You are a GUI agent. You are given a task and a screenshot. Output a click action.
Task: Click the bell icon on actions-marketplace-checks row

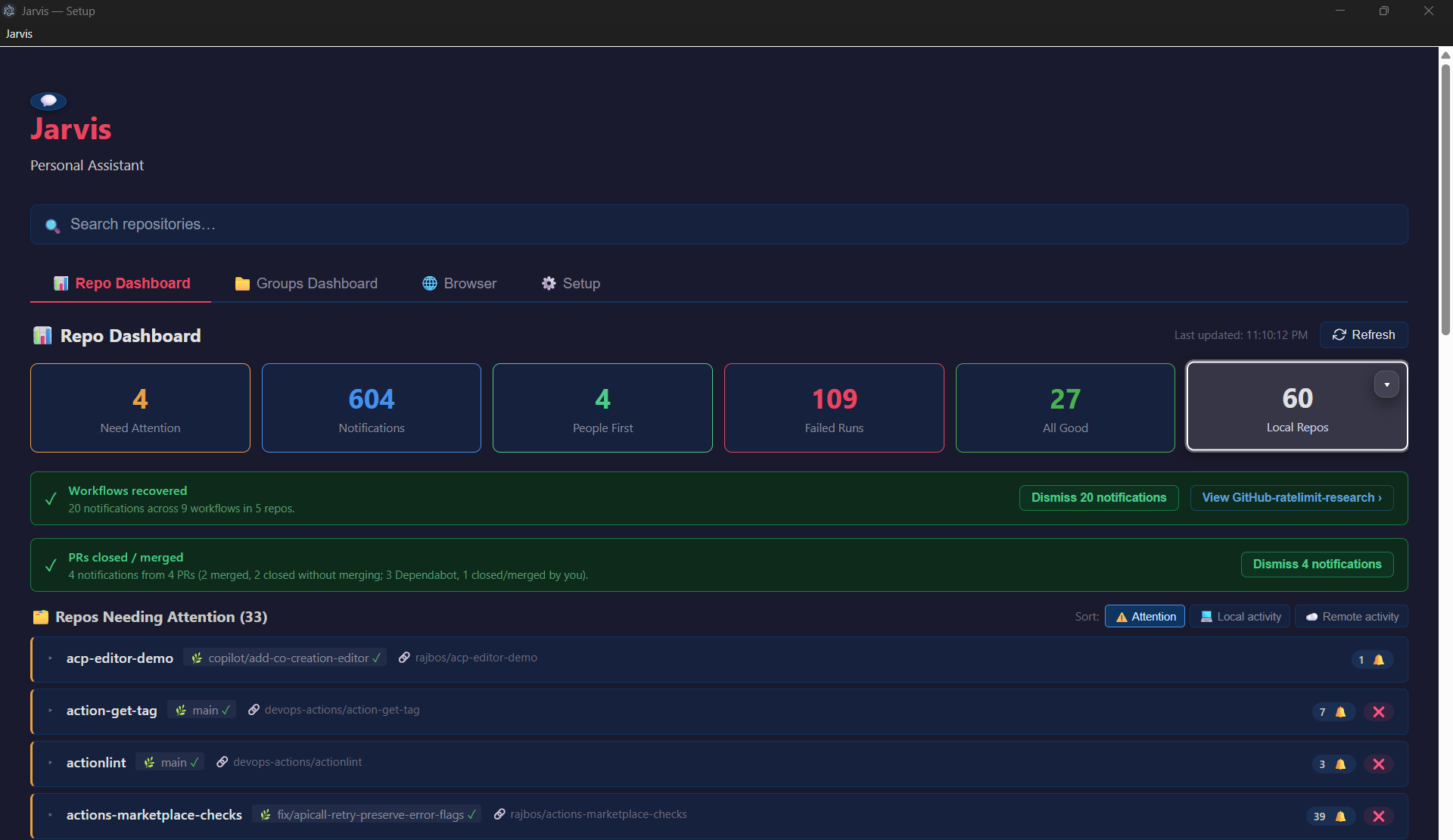pos(1340,817)
